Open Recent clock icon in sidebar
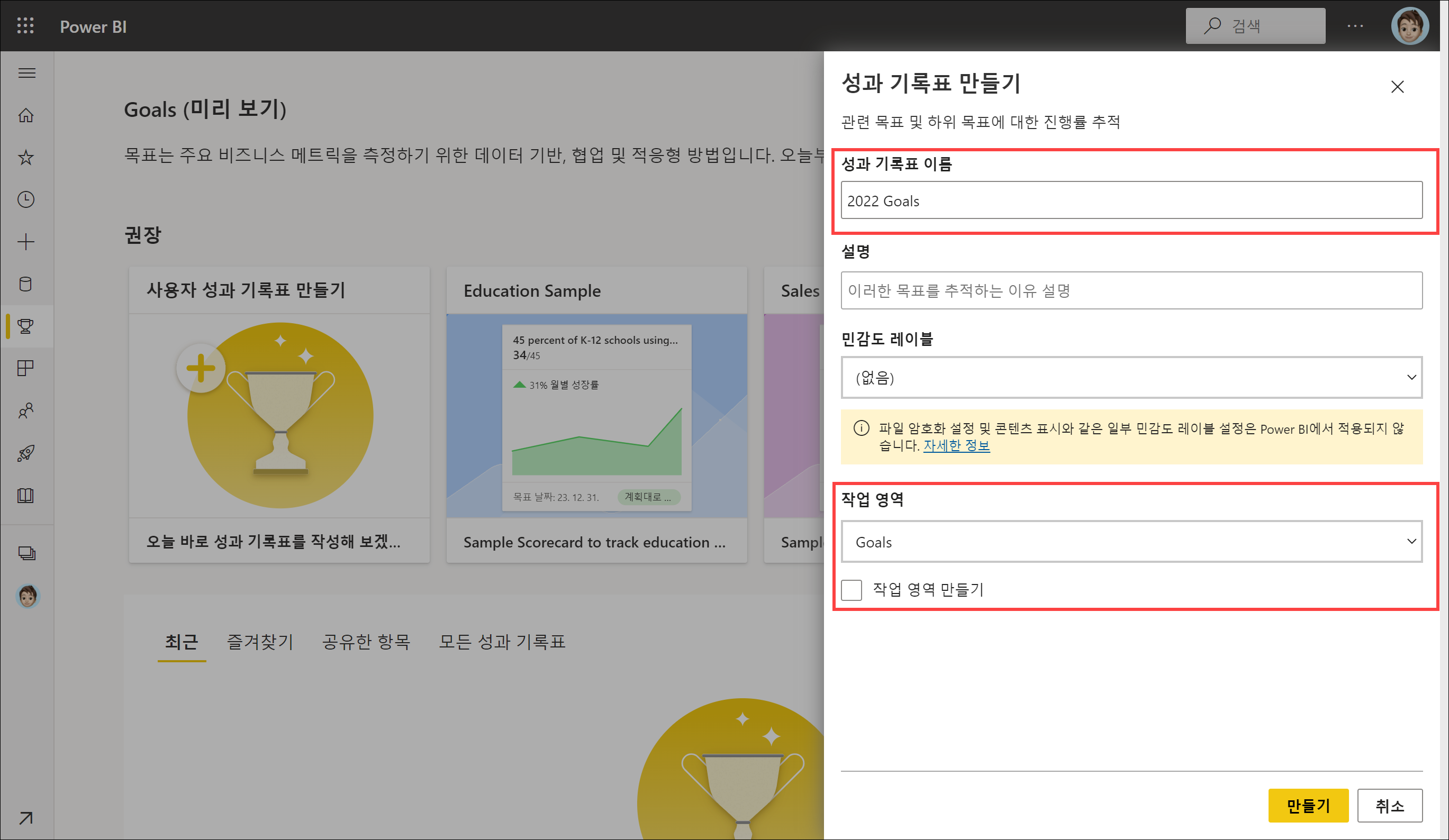1449x840 pixels. [x=26, y=199]
